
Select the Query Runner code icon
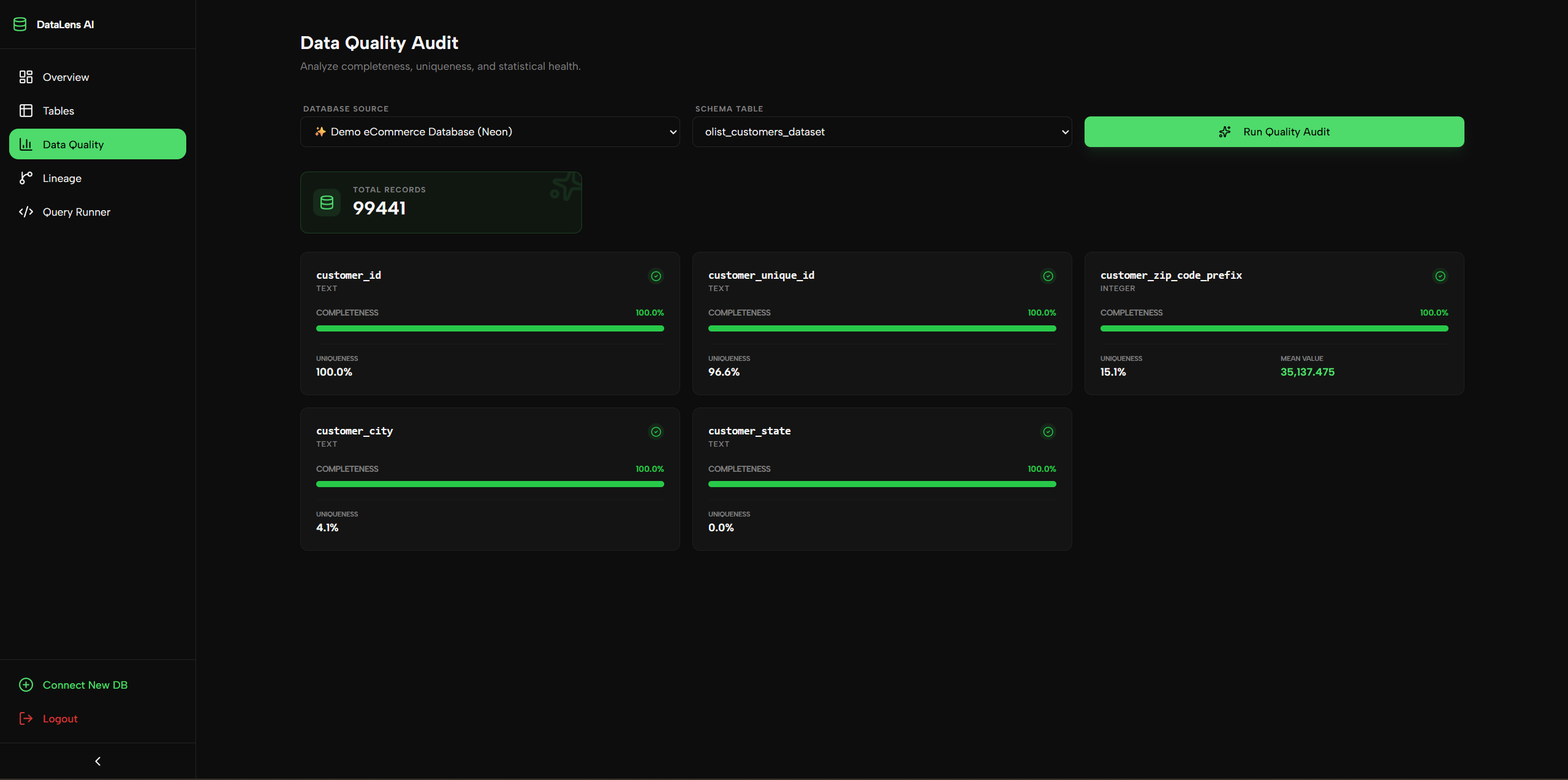[26, 211]
